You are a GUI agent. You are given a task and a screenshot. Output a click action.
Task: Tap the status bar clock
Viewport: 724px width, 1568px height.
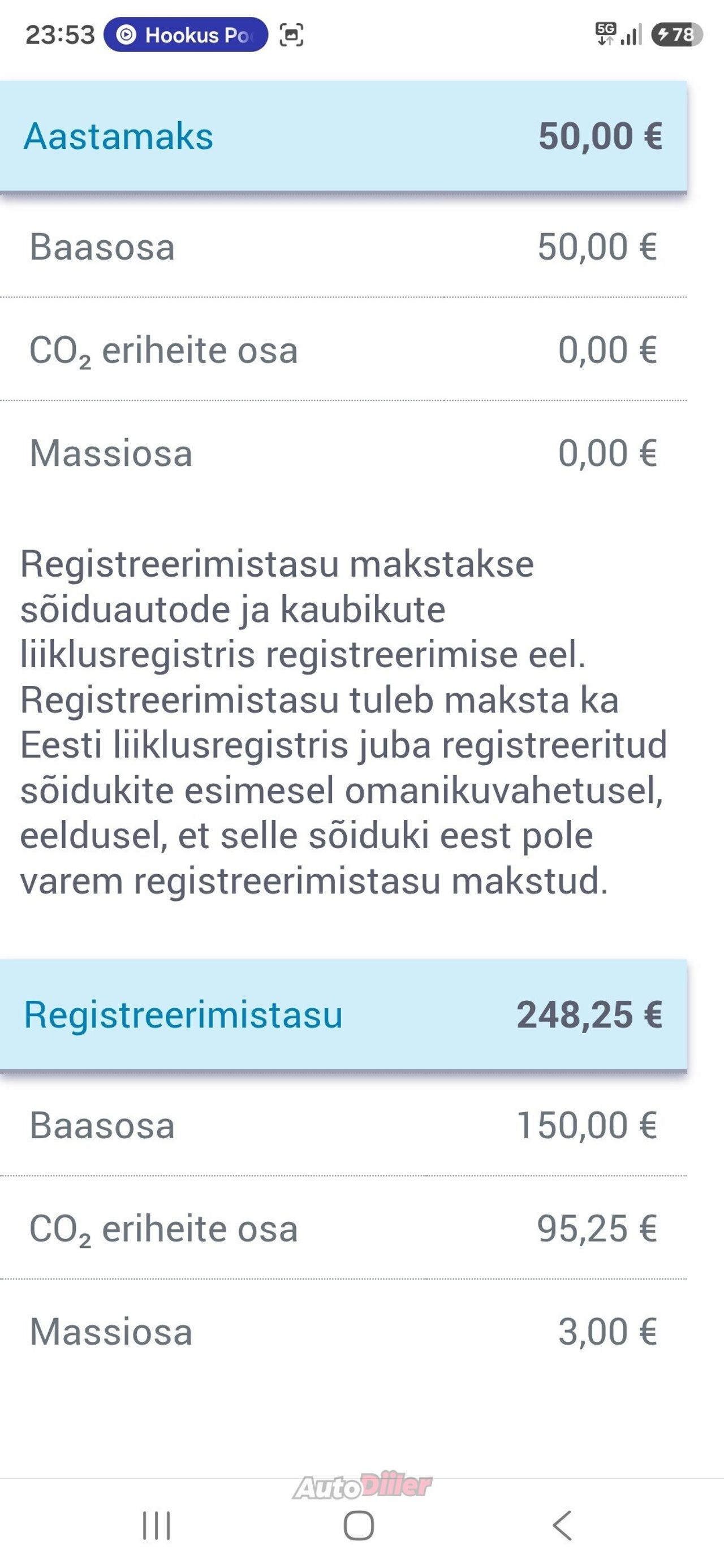pos(61,34)
